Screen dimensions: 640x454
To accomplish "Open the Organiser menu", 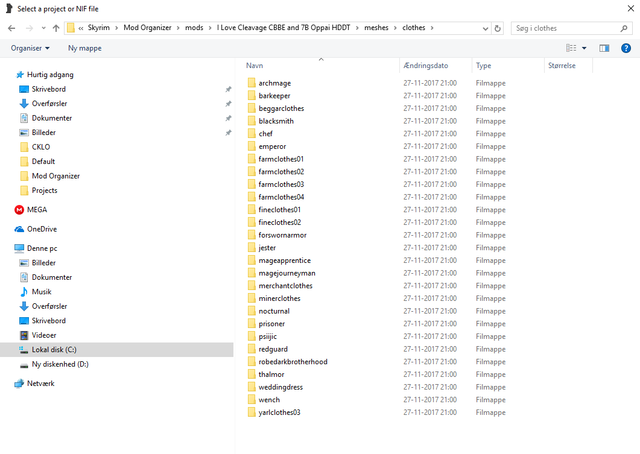I will pyautogui.click(x=30, y=48).
